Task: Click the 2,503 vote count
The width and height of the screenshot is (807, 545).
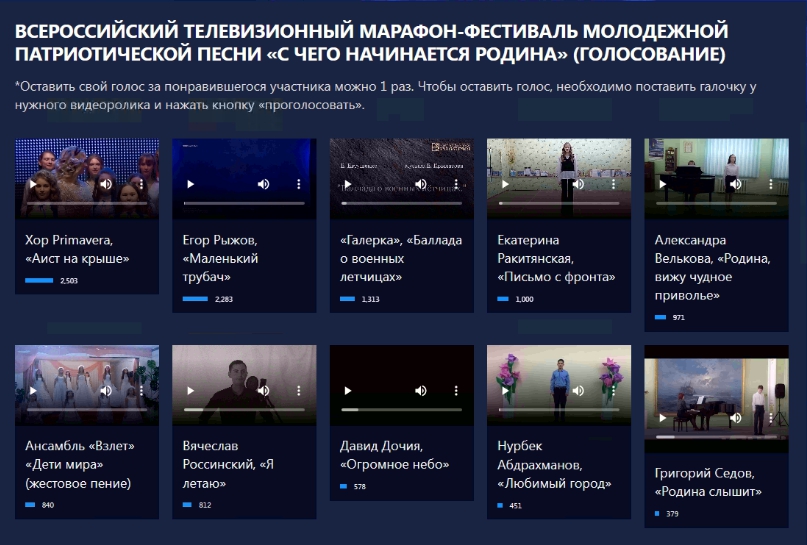Action: (x=69, y=280)
